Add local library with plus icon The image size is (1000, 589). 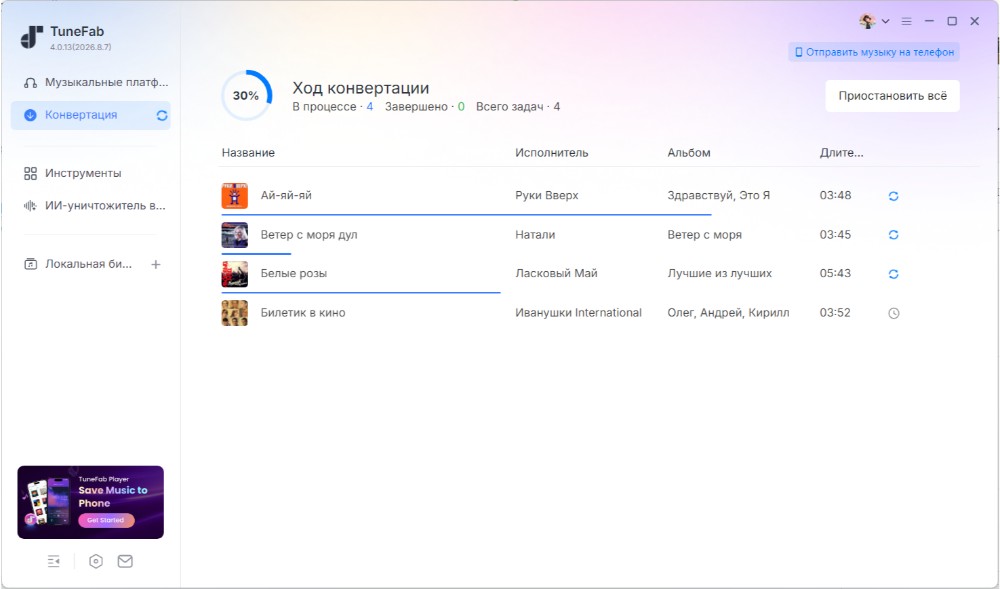(x=156, y=264)
